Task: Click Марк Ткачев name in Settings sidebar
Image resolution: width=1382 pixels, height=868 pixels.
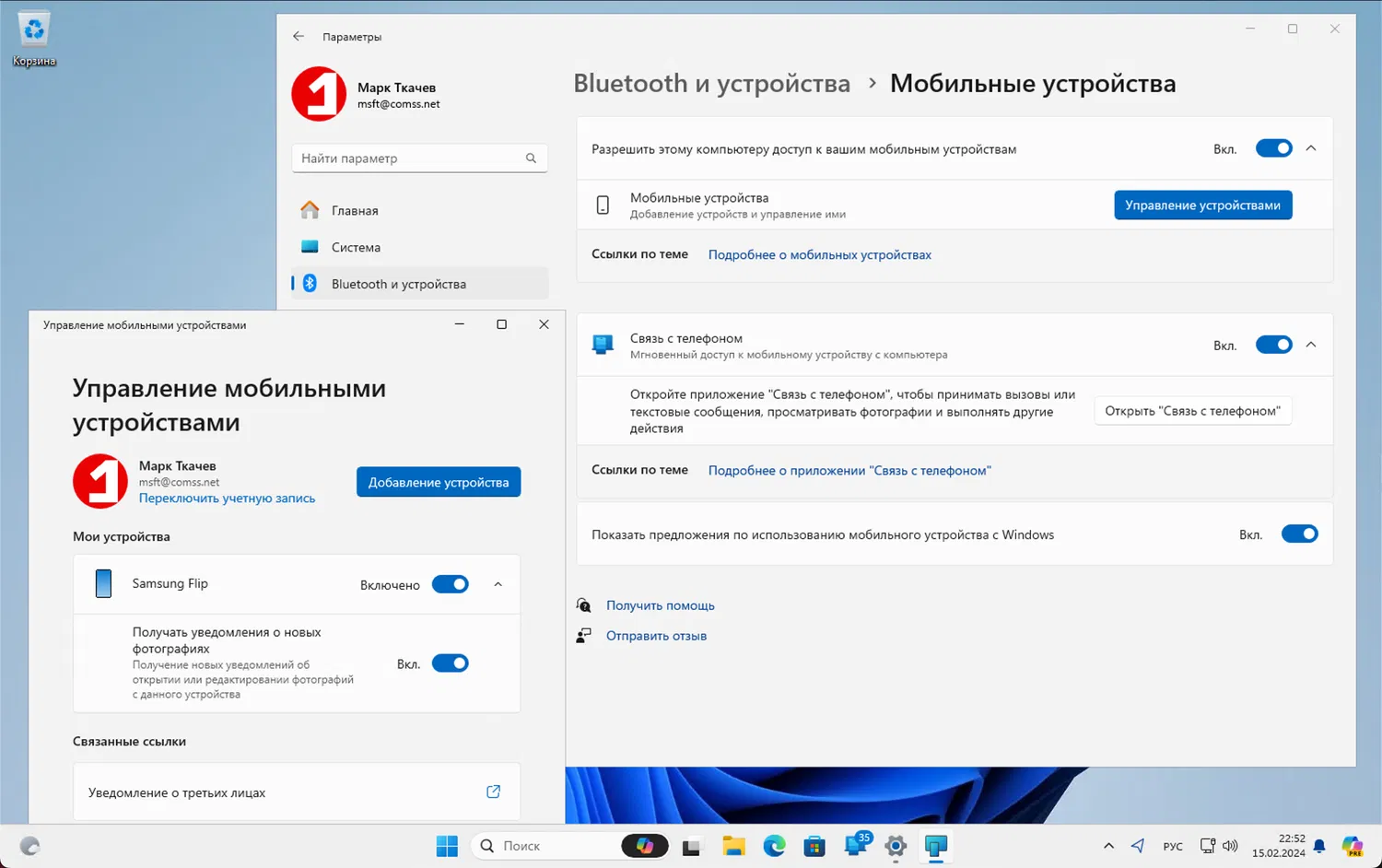Action: [396, 88]
